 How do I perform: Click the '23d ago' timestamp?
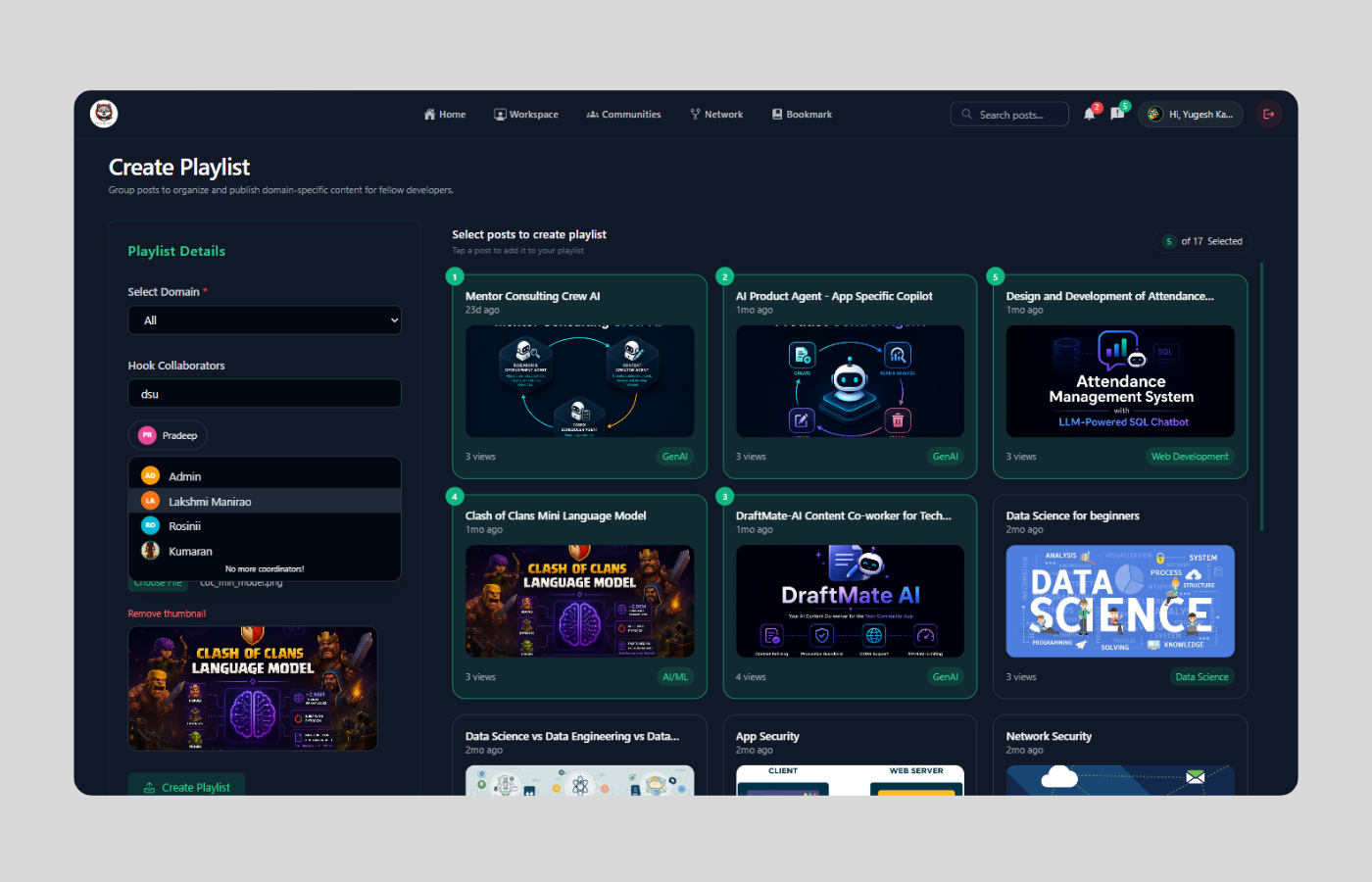point(482,310)
